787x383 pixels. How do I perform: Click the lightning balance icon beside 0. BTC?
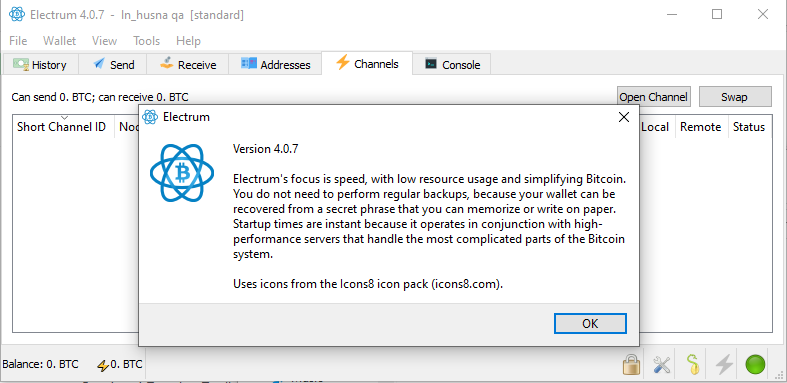pyautogui.click(x=103, y=365)
